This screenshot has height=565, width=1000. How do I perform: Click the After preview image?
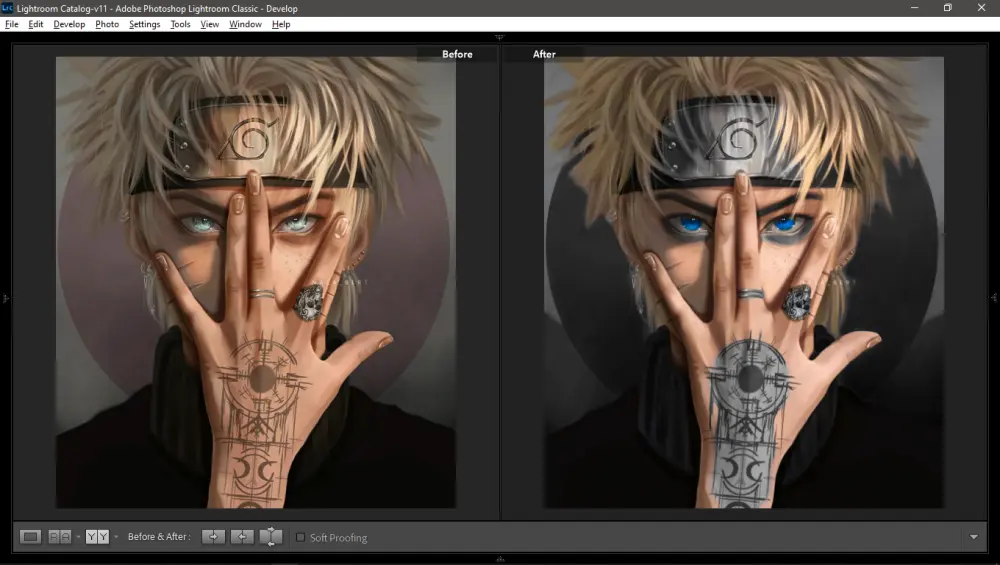point(744,282)
